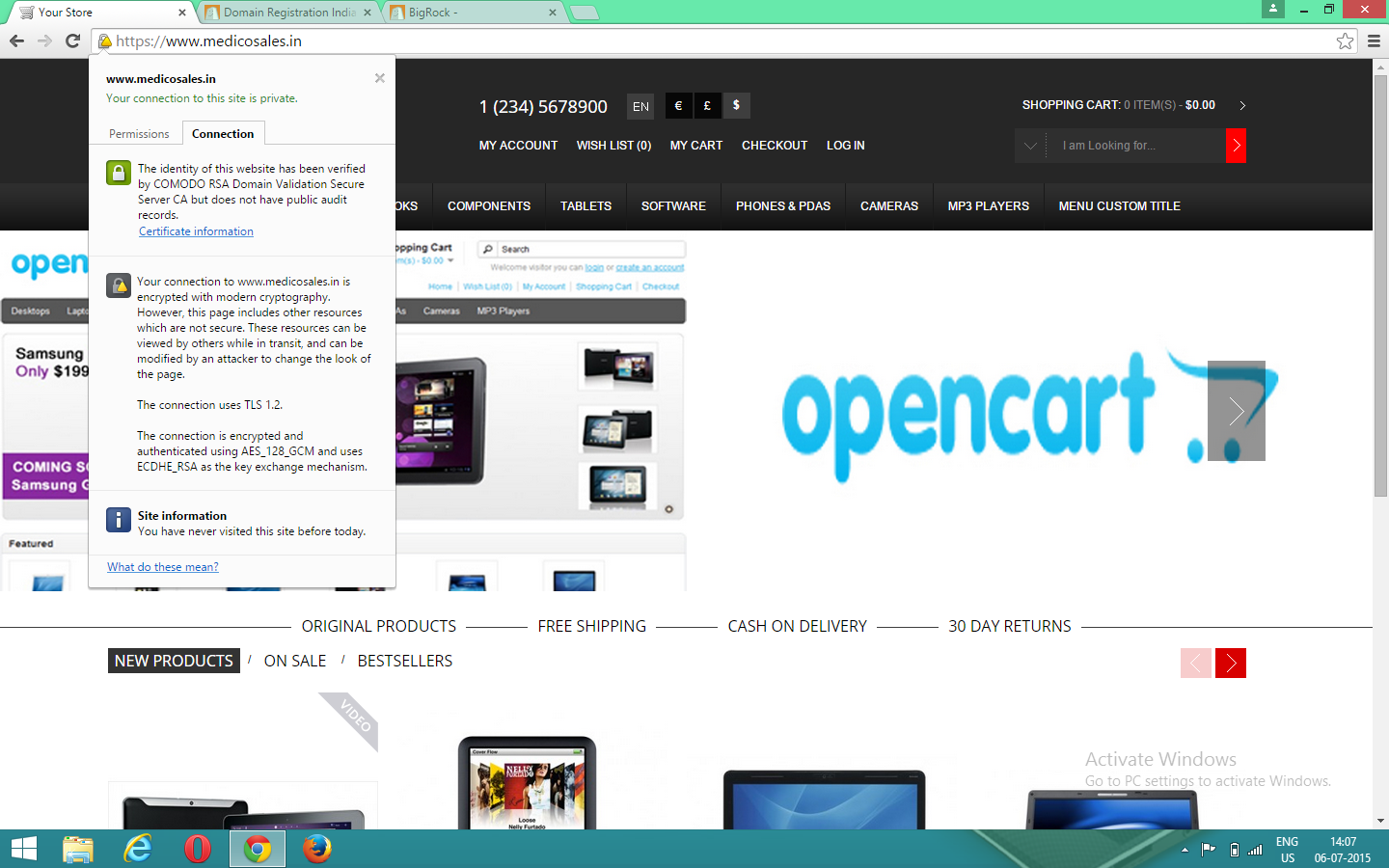Open MENU CUSTOM TITLE menu
Screen dimensions: 1389x868
1120,206
